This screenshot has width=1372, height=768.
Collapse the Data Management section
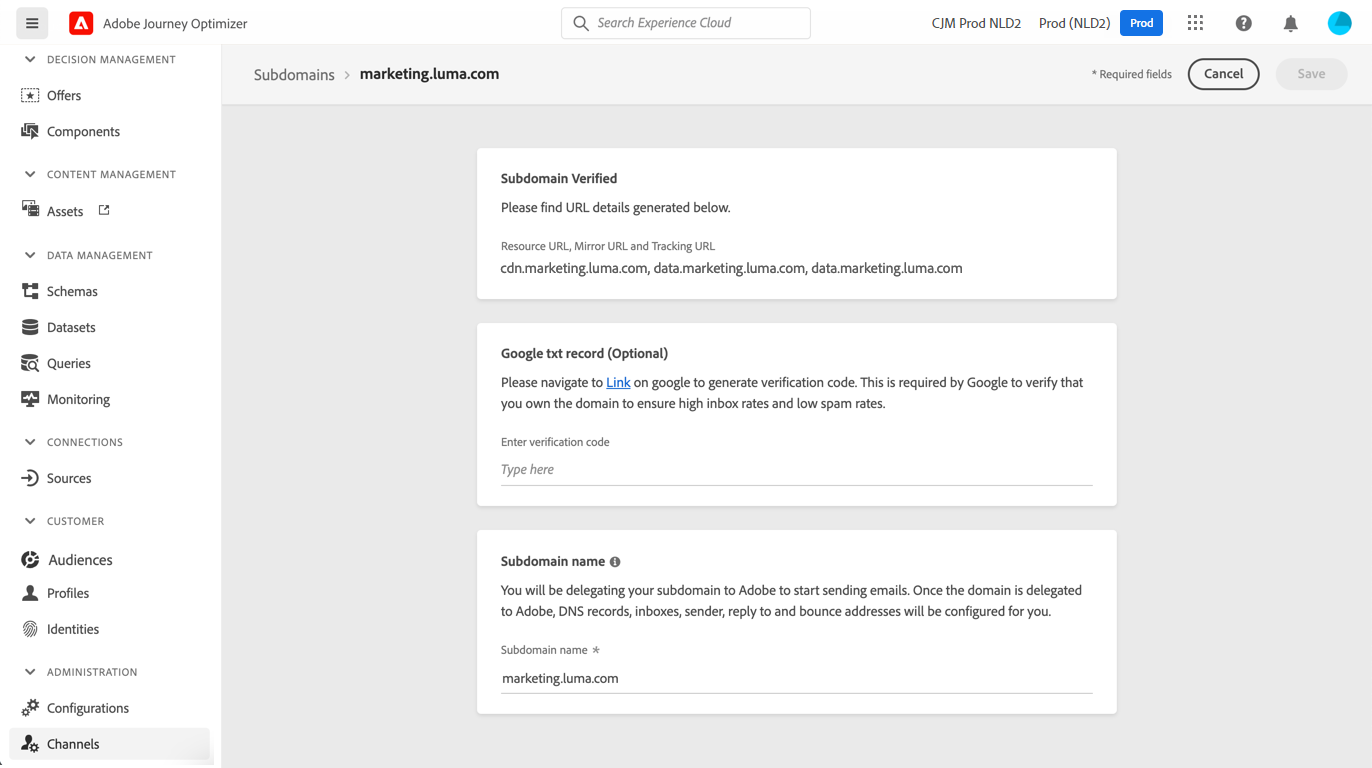click(30, 255)
